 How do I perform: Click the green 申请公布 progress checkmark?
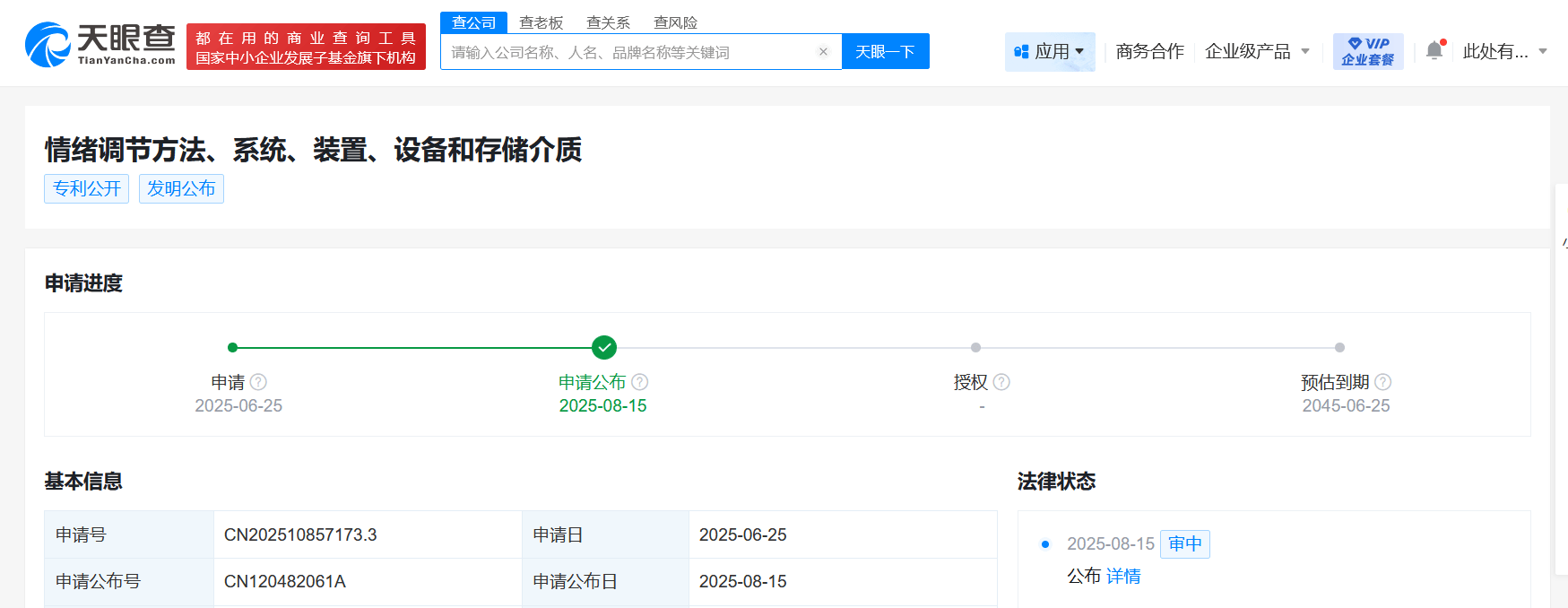[604, 347]
